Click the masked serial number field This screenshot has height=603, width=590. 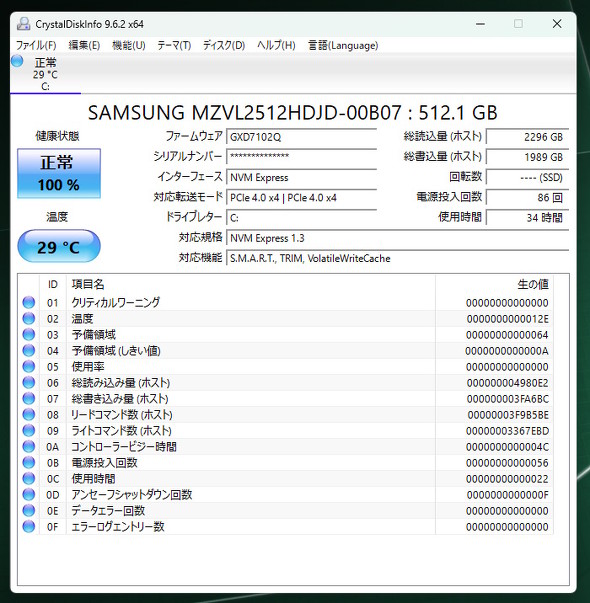click(302, 157)
